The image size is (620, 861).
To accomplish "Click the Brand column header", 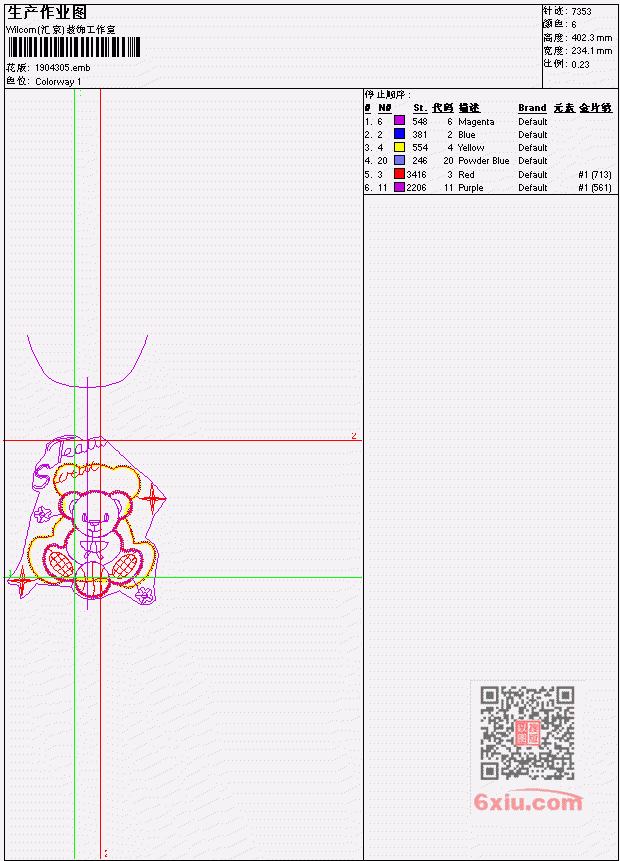I will 532,108.
